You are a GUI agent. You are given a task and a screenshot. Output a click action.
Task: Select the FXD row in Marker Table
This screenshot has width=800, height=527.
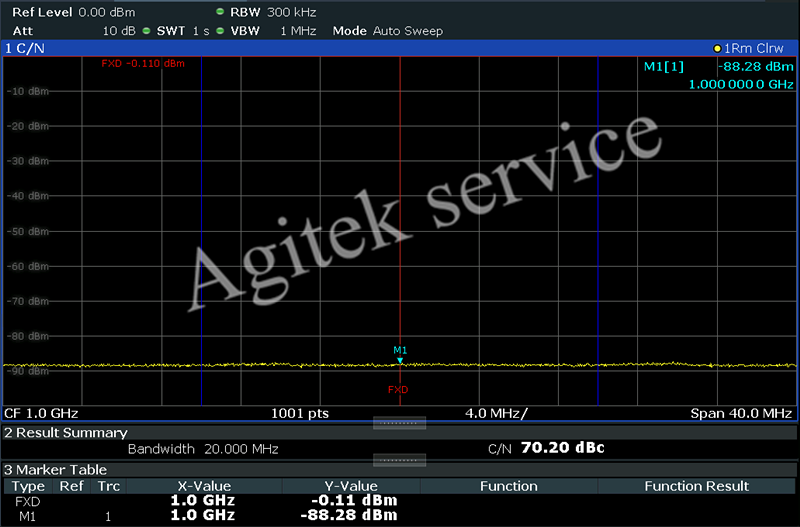400,501
